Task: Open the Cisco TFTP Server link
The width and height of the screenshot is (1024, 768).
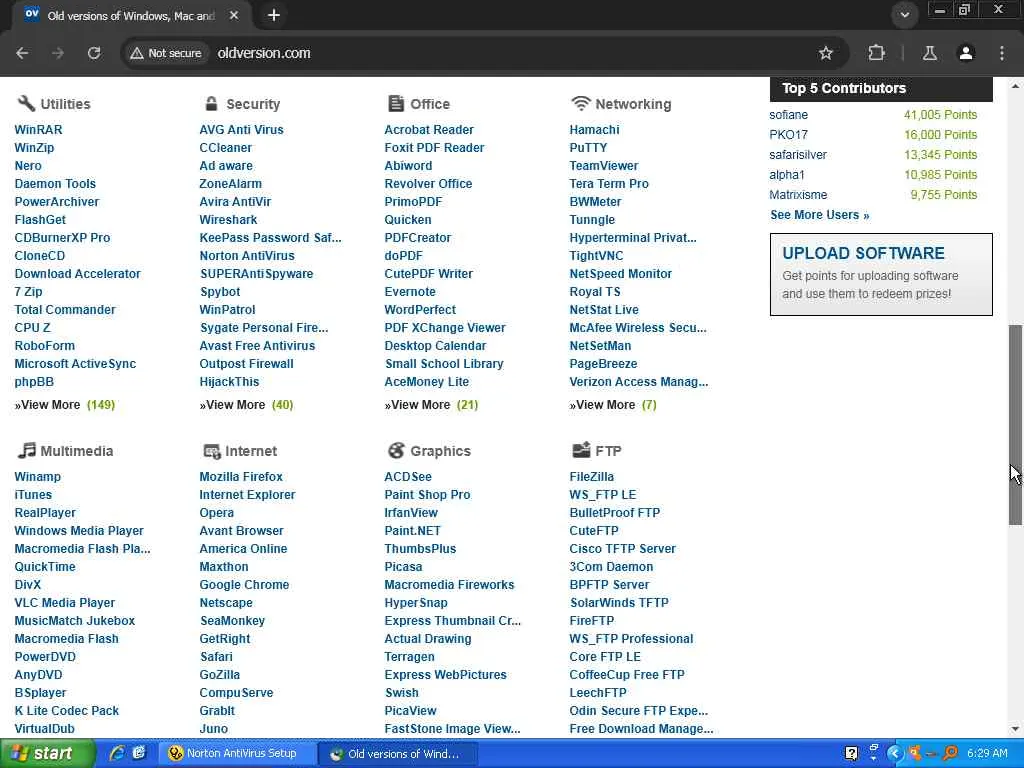Action: coord(622,549)
